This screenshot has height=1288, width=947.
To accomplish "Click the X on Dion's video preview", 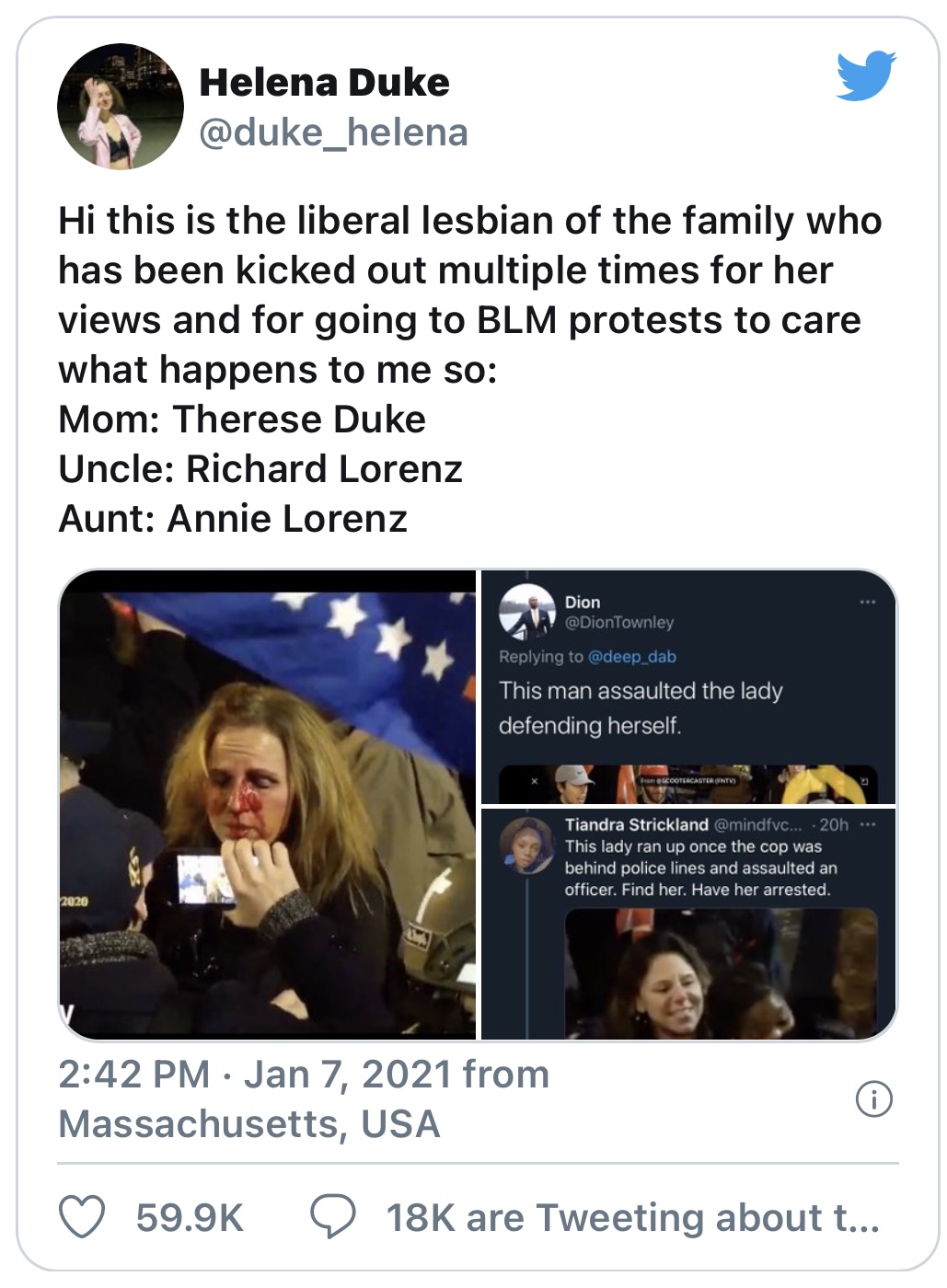I will tap(534, 781).
